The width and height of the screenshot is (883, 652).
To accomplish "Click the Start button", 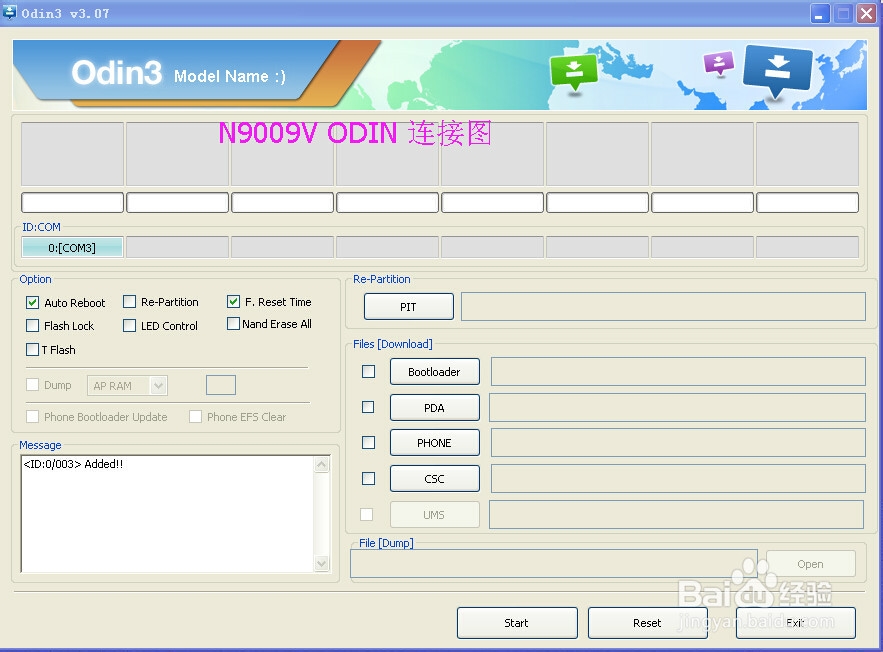I will tap(517, 623).
